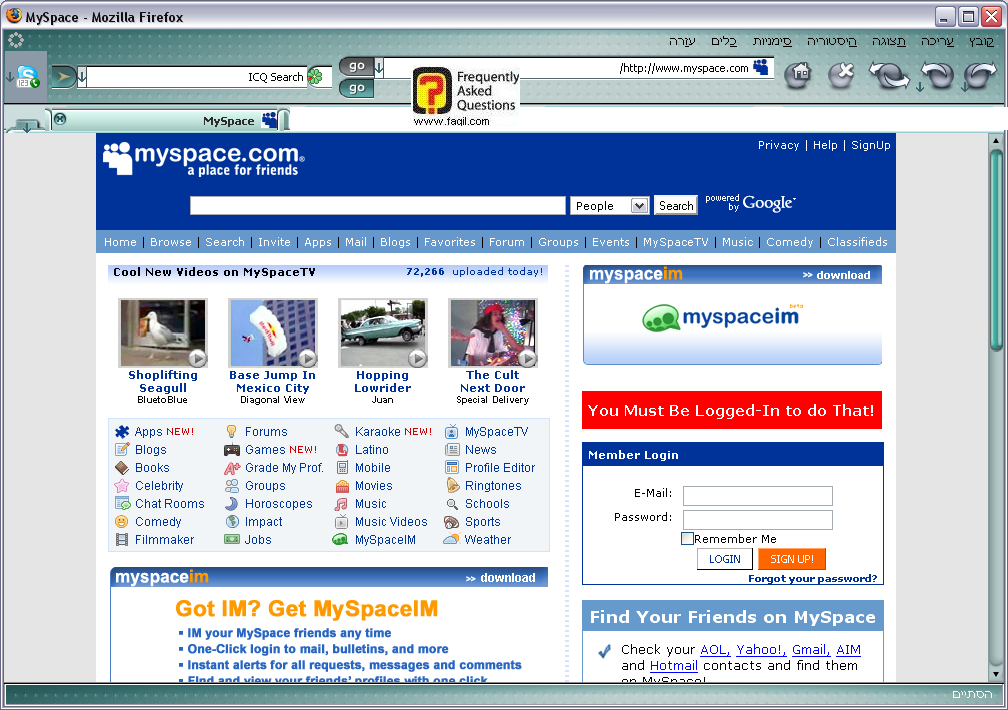Expand the People search type dropdown
1008x710 pixels.
click(x=639, y=206)
